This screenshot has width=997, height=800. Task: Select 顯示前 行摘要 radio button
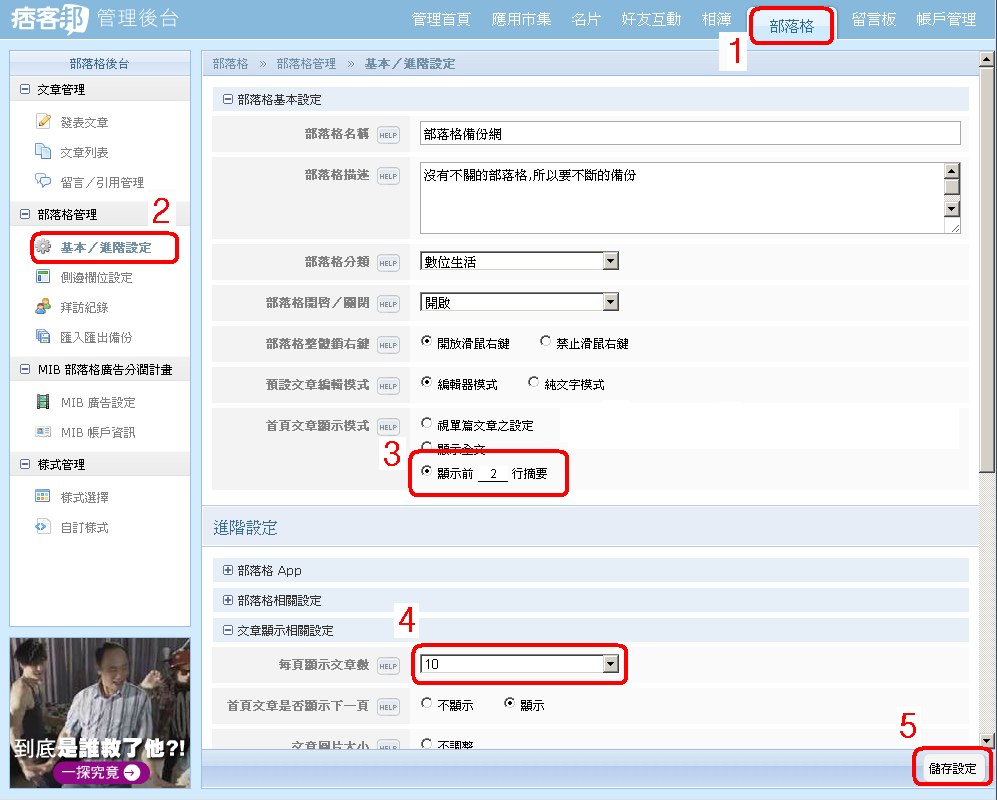coord(427,471)
